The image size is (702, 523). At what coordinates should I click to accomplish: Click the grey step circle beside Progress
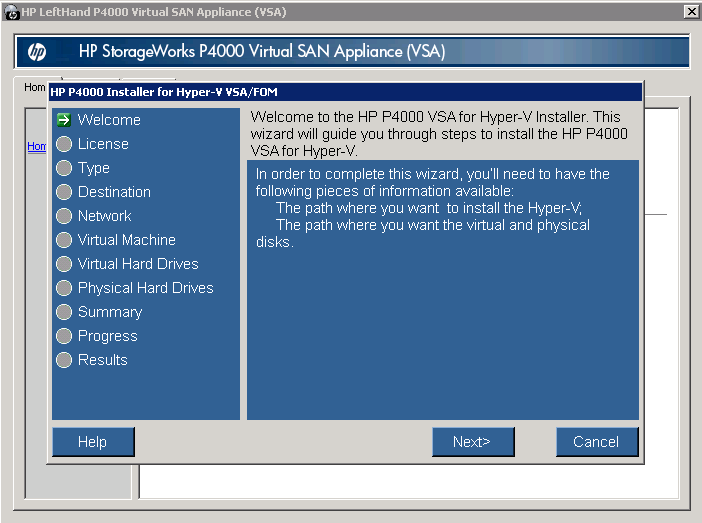coord(64,336)
